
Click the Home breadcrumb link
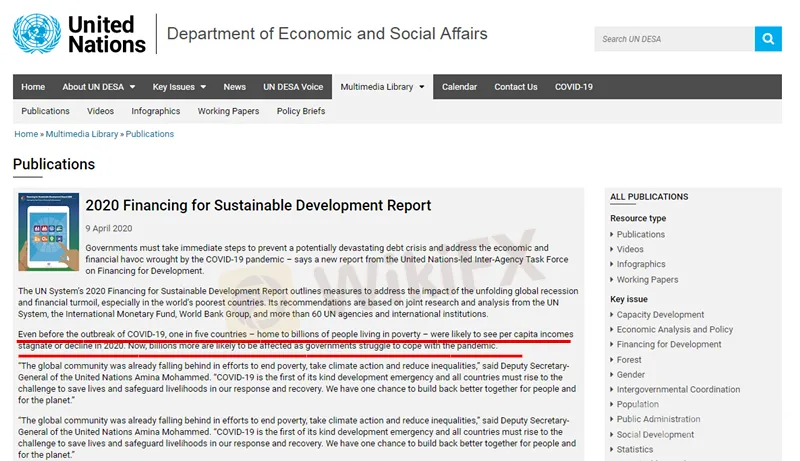click(26, 134)
